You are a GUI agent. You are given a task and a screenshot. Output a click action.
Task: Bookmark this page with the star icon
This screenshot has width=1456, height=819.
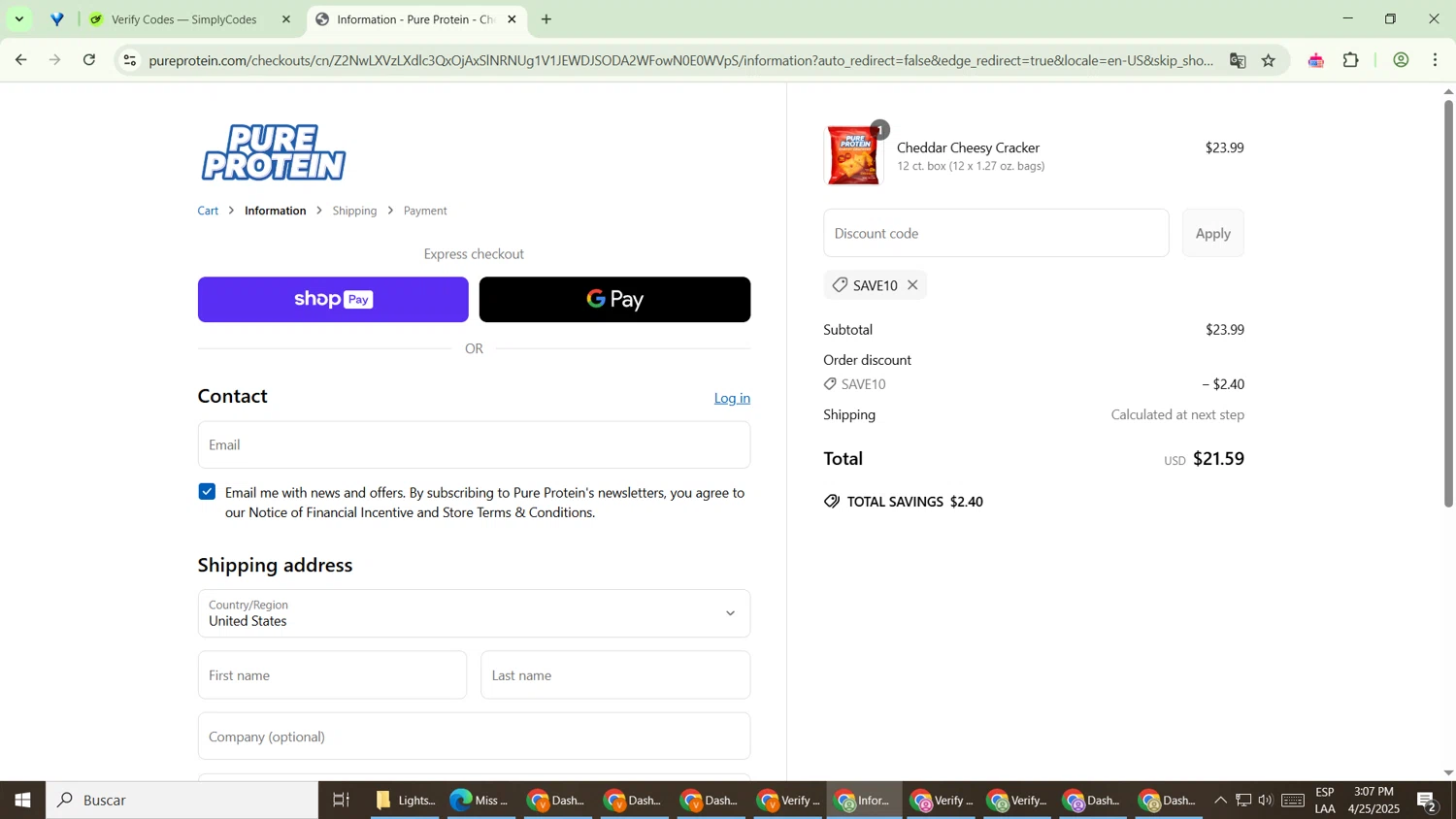[x=1269, y=60]
